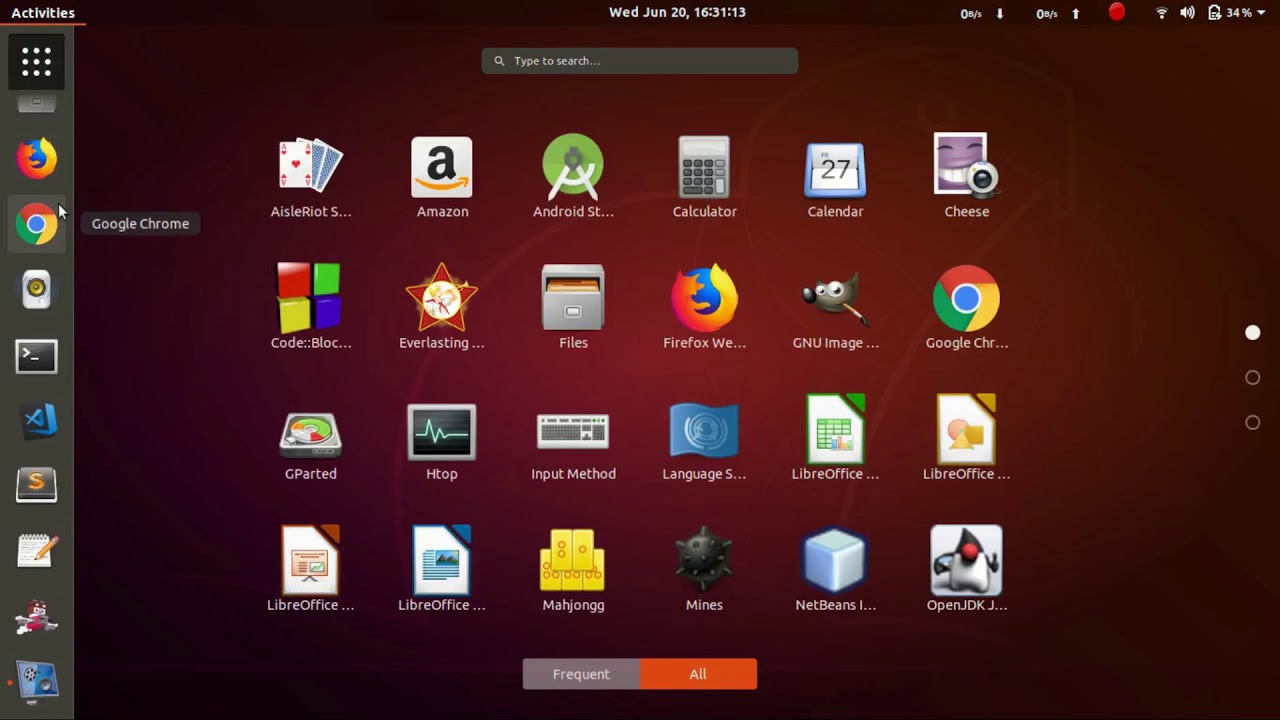Image resolution: width=1280 pixels, height=720 pixels.
Task: Launch the Cheese webcam app
Action: click(966, 177)
